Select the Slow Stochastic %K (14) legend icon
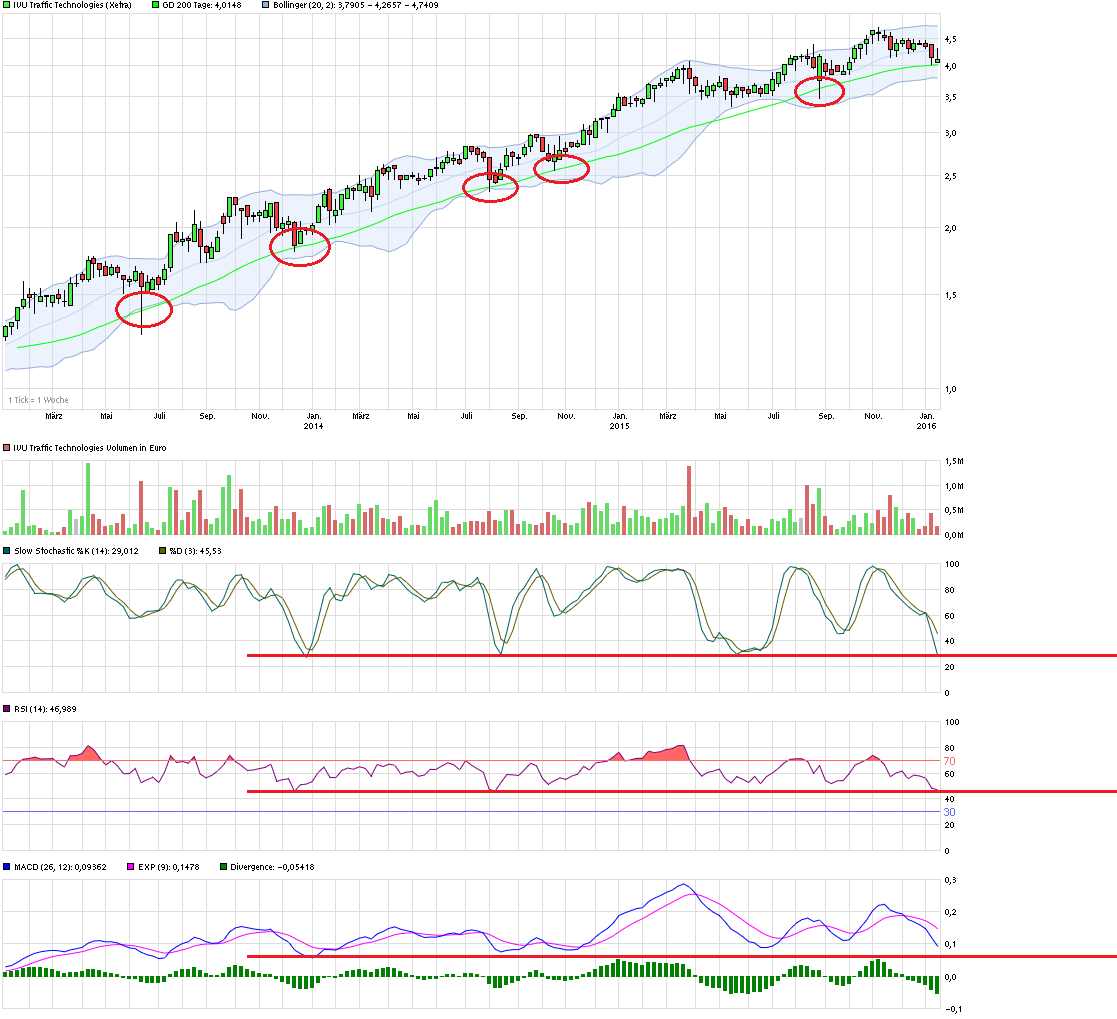1117x1019 pixels. [6, 549]
